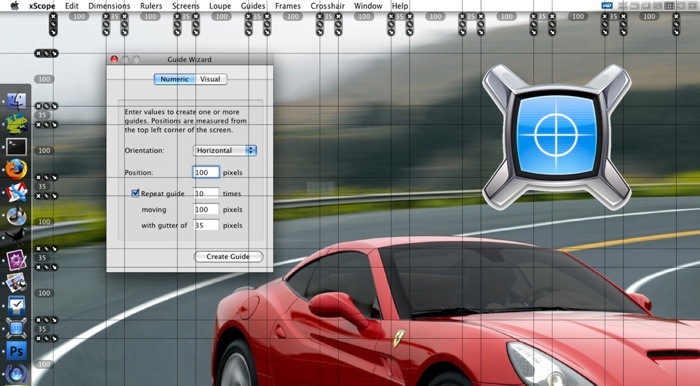Click the Create Guide button
The height and width of the screenshot is (386, 700).
(x=228, y=257)
